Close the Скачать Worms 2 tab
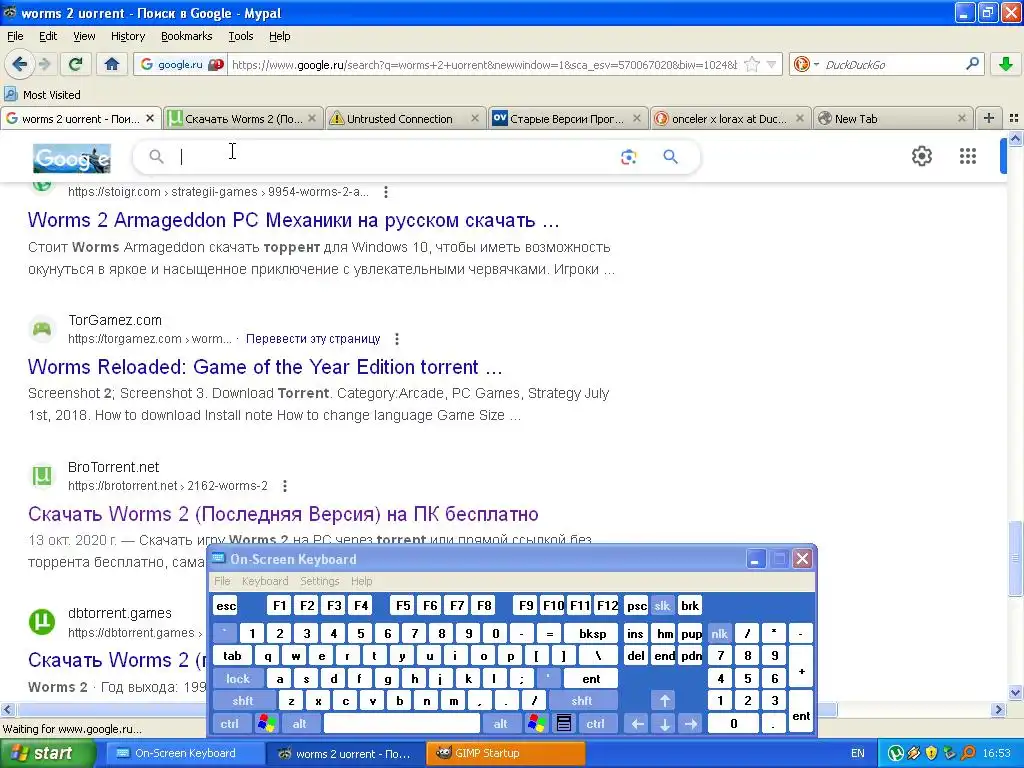Image resolution: width=1024 pixels, height=768 pixels. pos(312,118)
